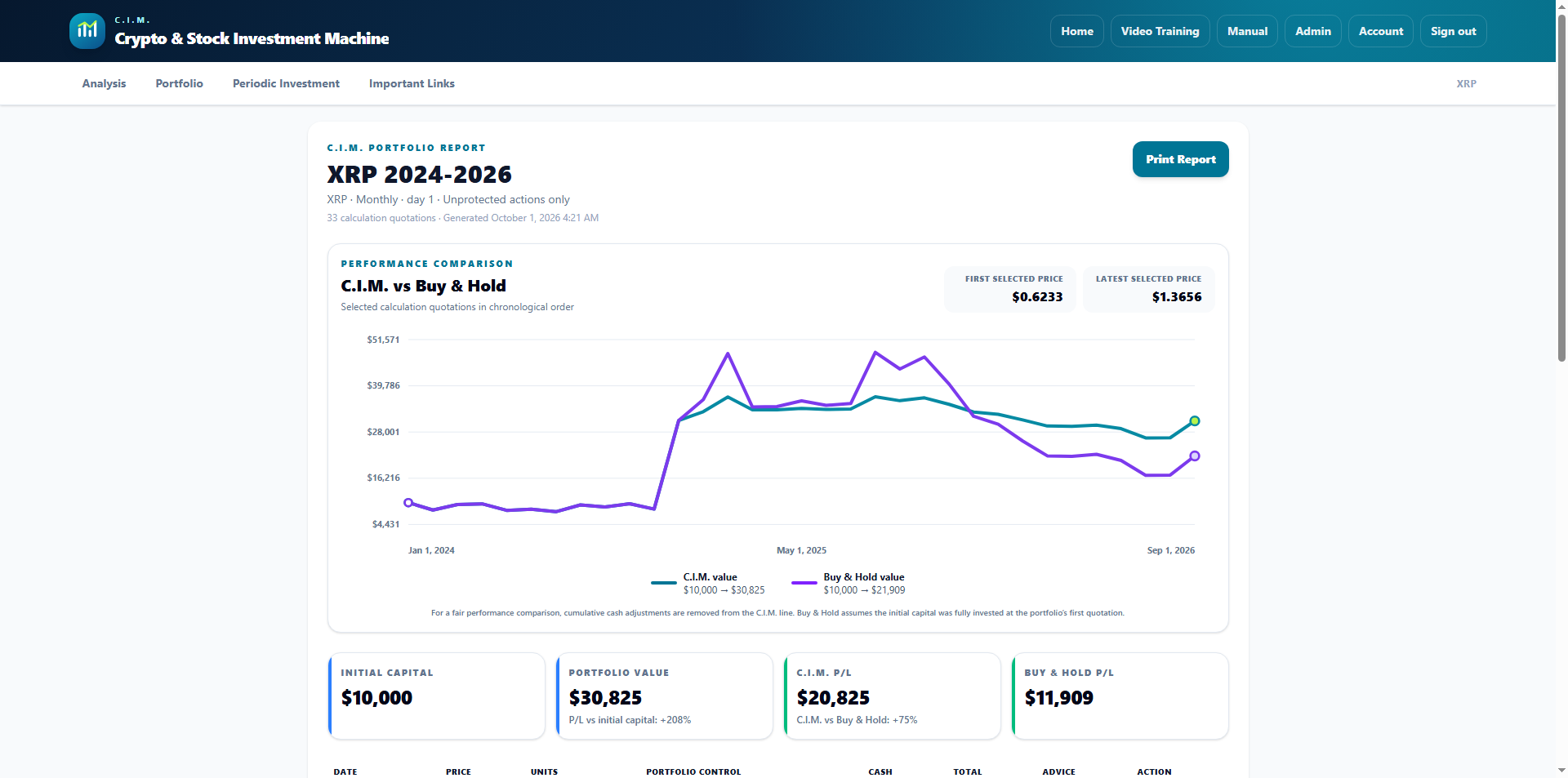Click the Portfolio Value $30,825 card
Image resolution: width=1568 pixels, height=778 pixels.
click(x=664, y=696)
